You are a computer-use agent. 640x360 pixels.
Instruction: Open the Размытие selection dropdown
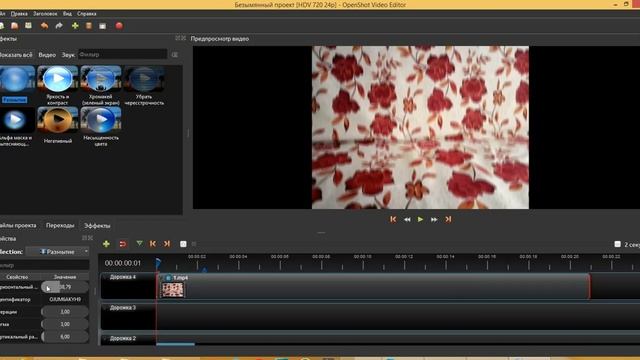point(57,252)
